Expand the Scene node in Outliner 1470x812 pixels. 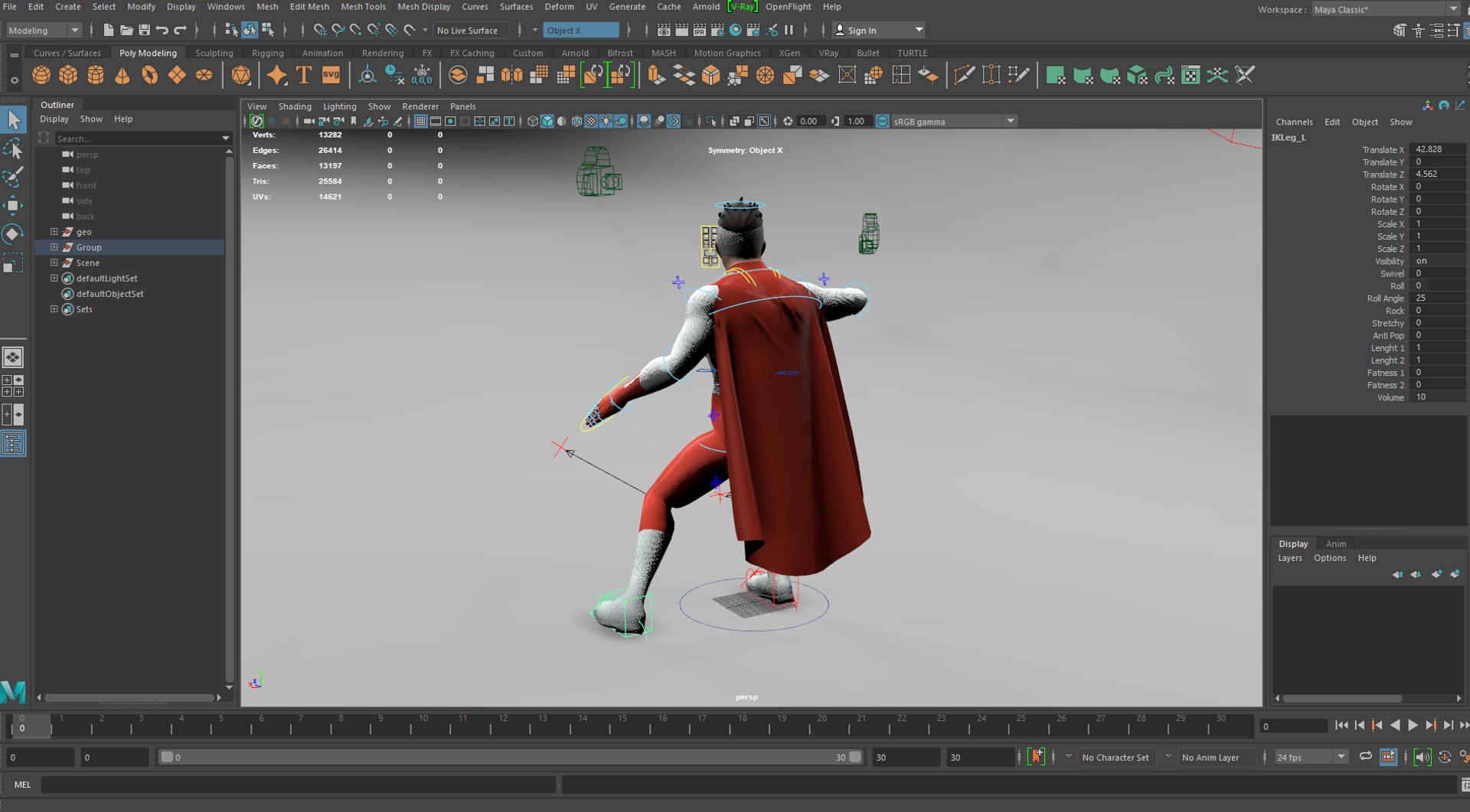tap(54, 263)
